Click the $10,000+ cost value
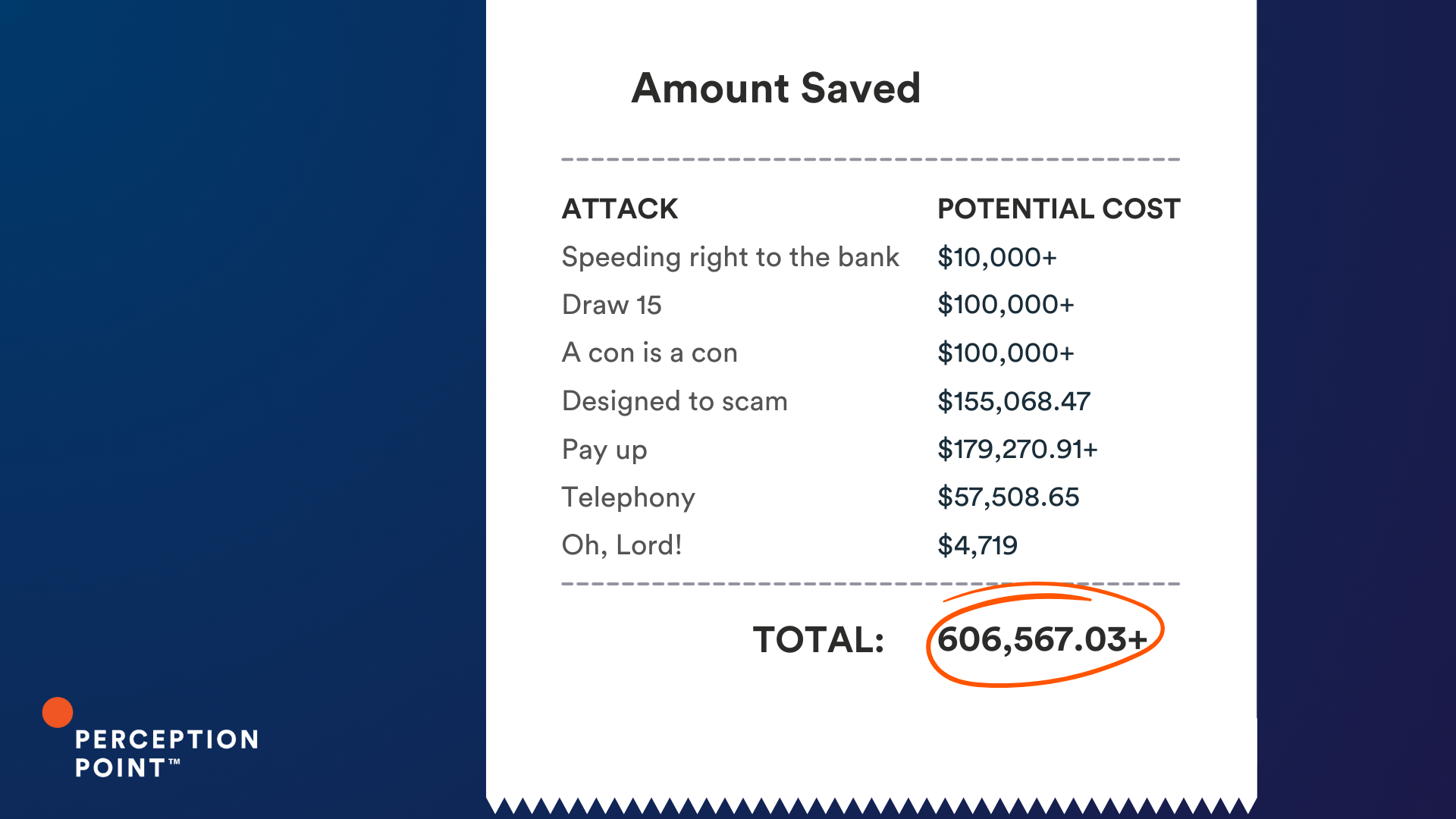 tap(996, 258)
